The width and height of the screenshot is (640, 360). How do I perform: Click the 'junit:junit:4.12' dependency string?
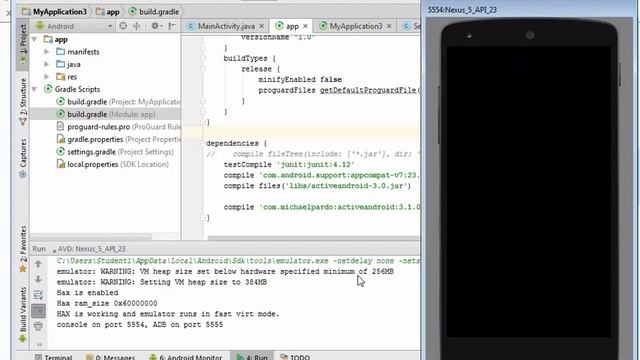click(316, 164)
